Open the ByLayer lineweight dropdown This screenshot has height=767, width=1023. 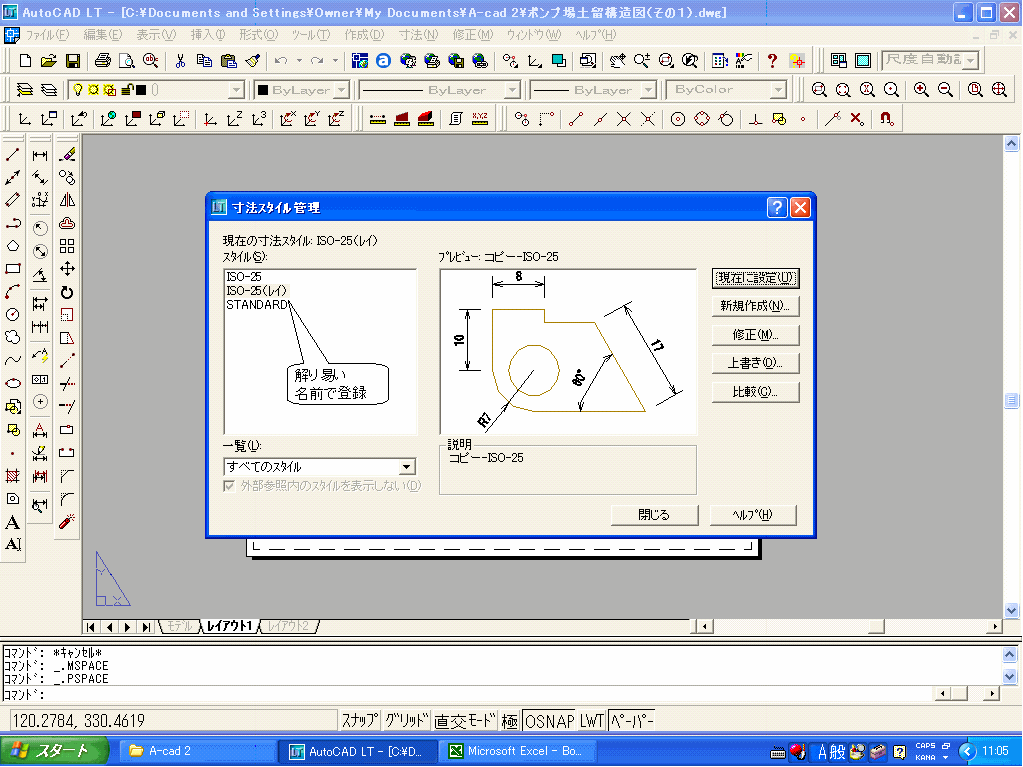(x=648, y=90)
